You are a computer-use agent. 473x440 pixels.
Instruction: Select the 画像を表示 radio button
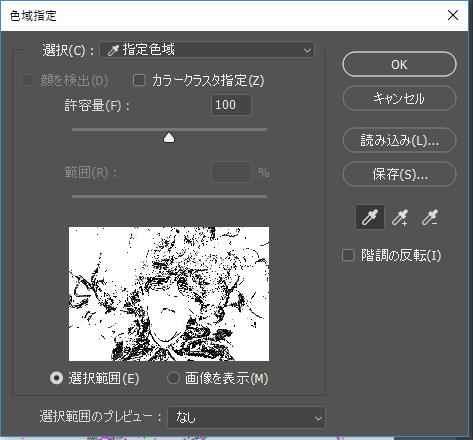(x=173, y=378)
